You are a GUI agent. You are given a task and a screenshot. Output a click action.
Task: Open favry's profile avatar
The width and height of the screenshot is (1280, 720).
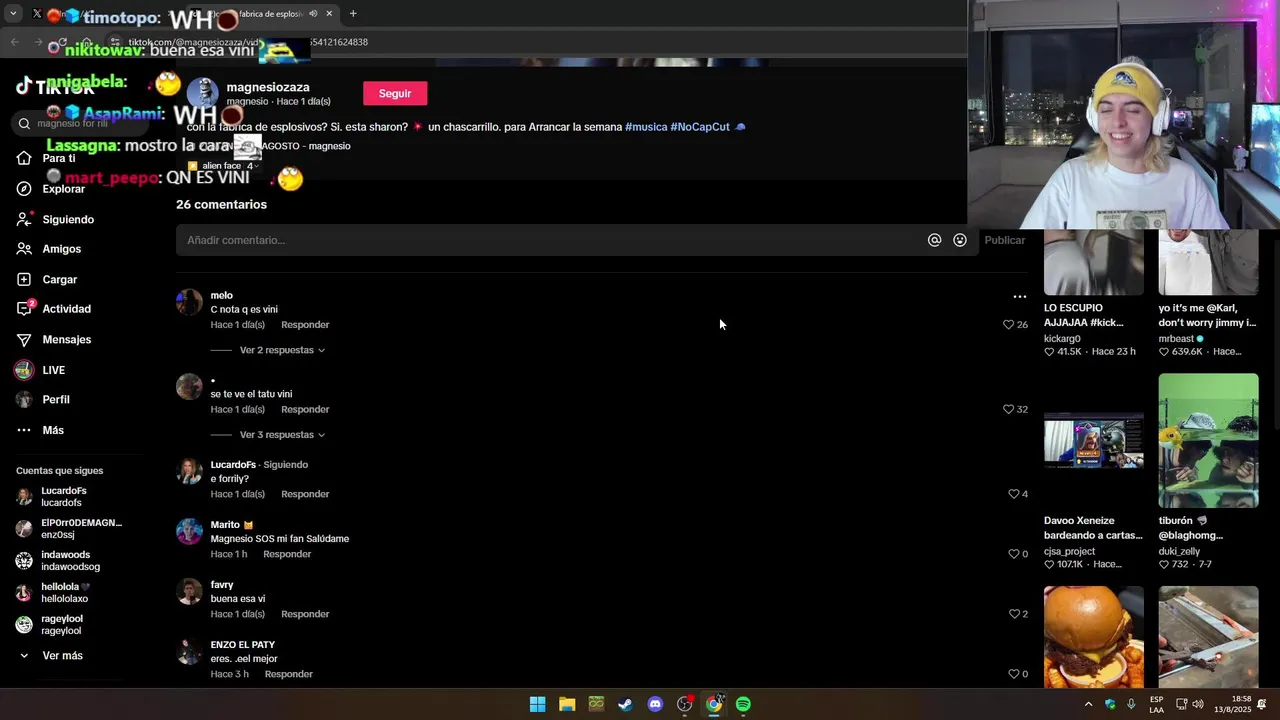(189, 591)
